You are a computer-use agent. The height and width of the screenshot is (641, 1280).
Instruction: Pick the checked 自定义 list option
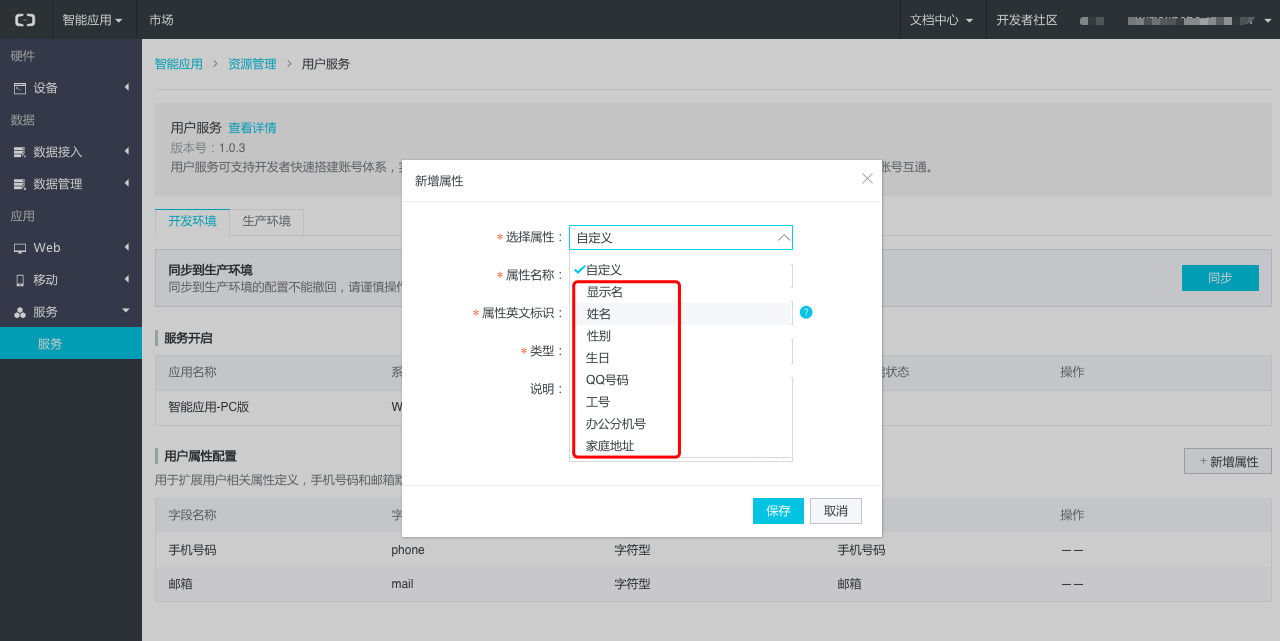pyautogui.click(x=603, y=270)
